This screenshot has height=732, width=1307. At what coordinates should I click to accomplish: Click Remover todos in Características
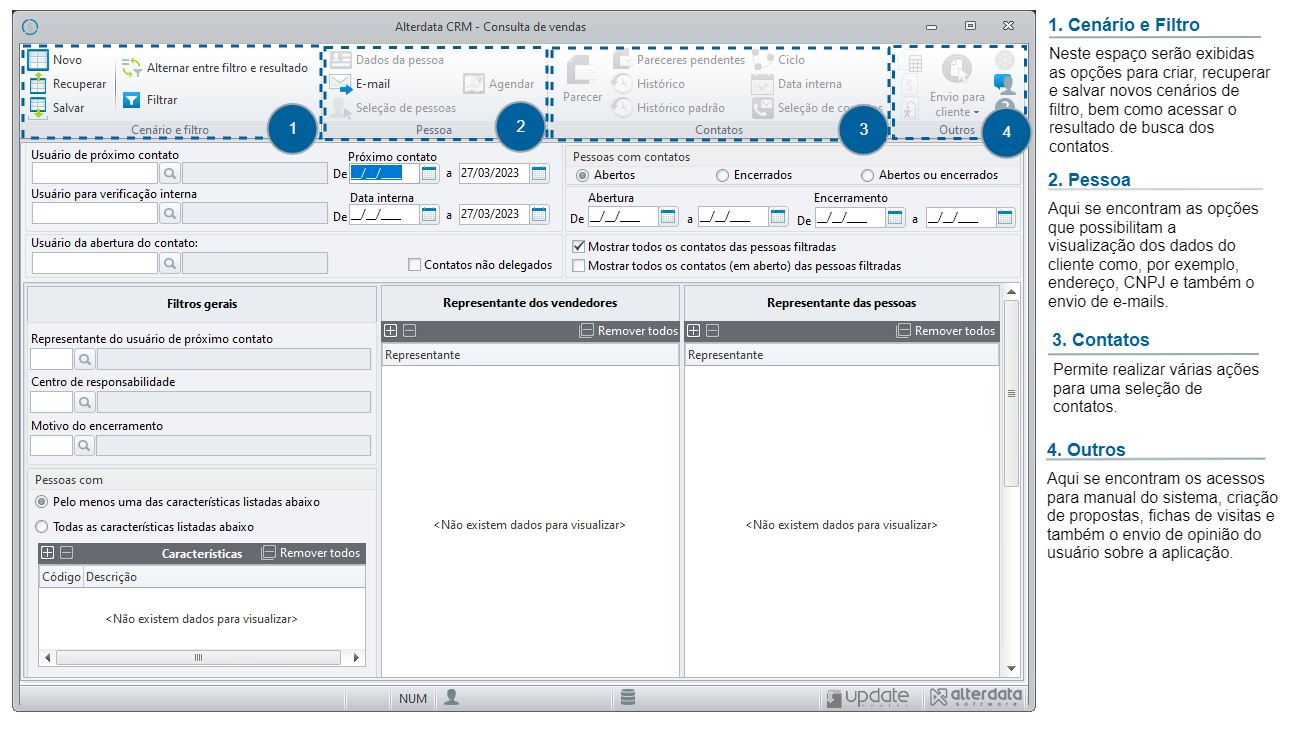[x=311, y=553]
